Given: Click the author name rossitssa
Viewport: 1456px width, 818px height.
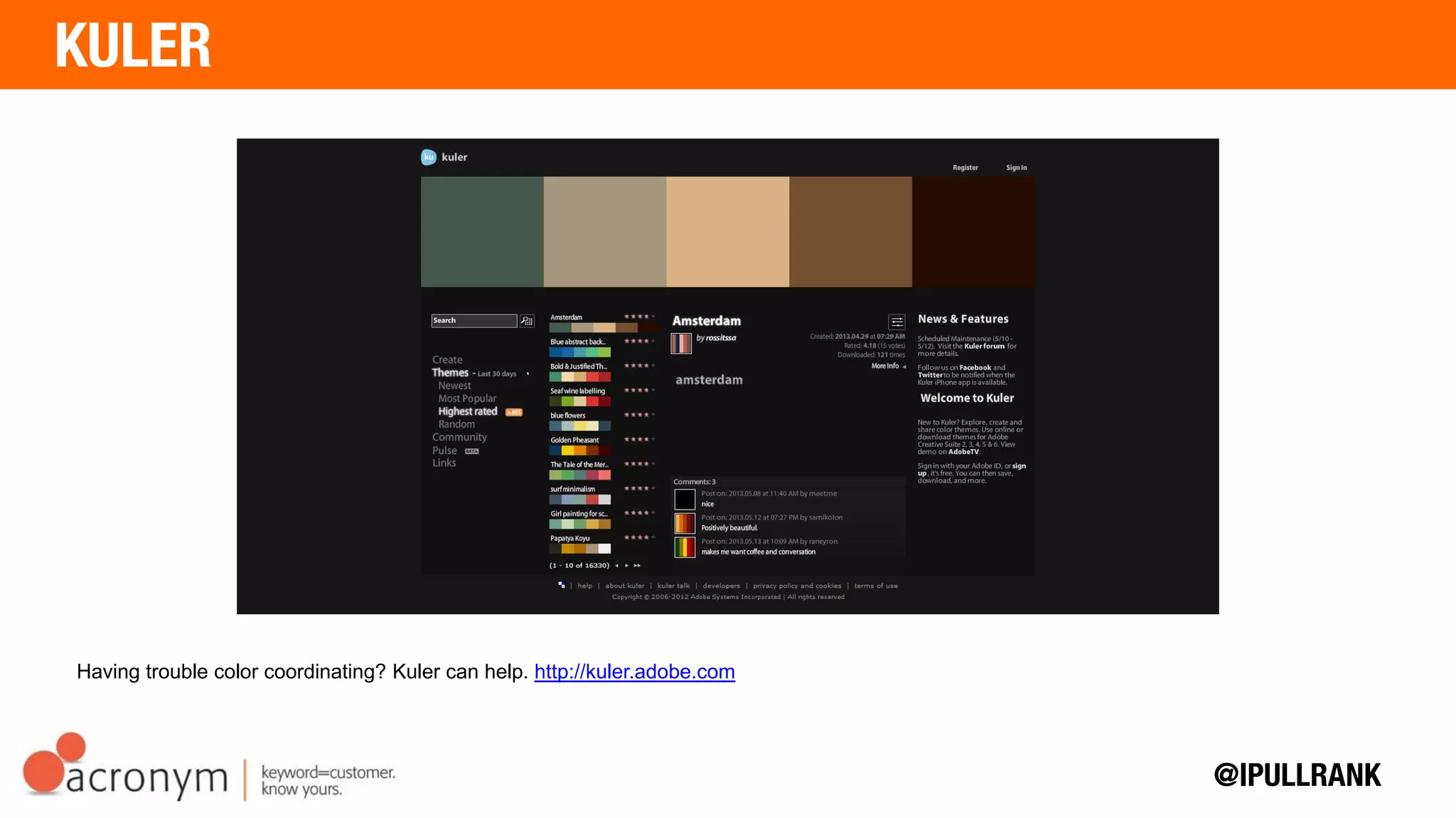Looking at the screenshot, I should click(721, 338).
